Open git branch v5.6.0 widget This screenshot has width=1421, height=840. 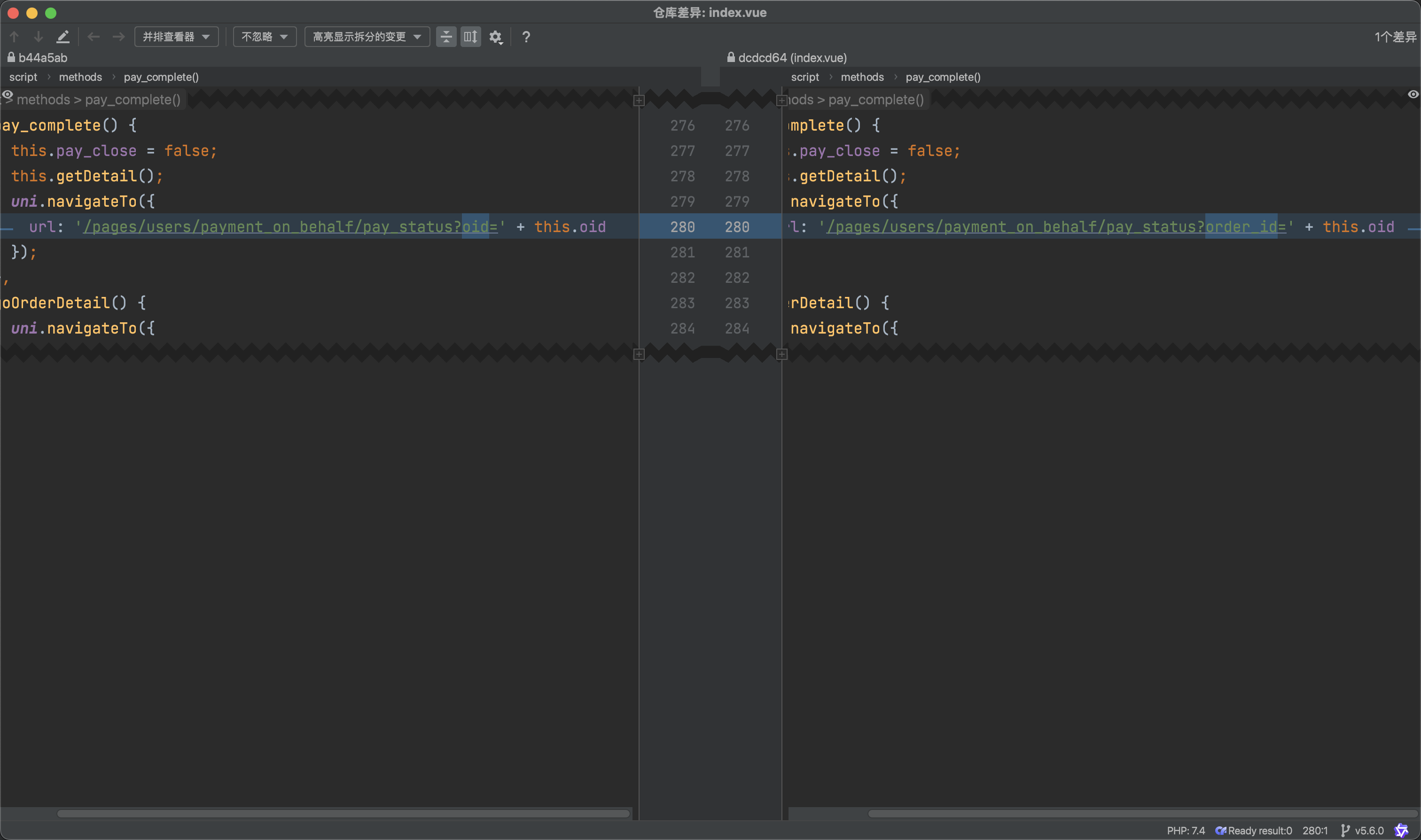tap(1362, 831)
